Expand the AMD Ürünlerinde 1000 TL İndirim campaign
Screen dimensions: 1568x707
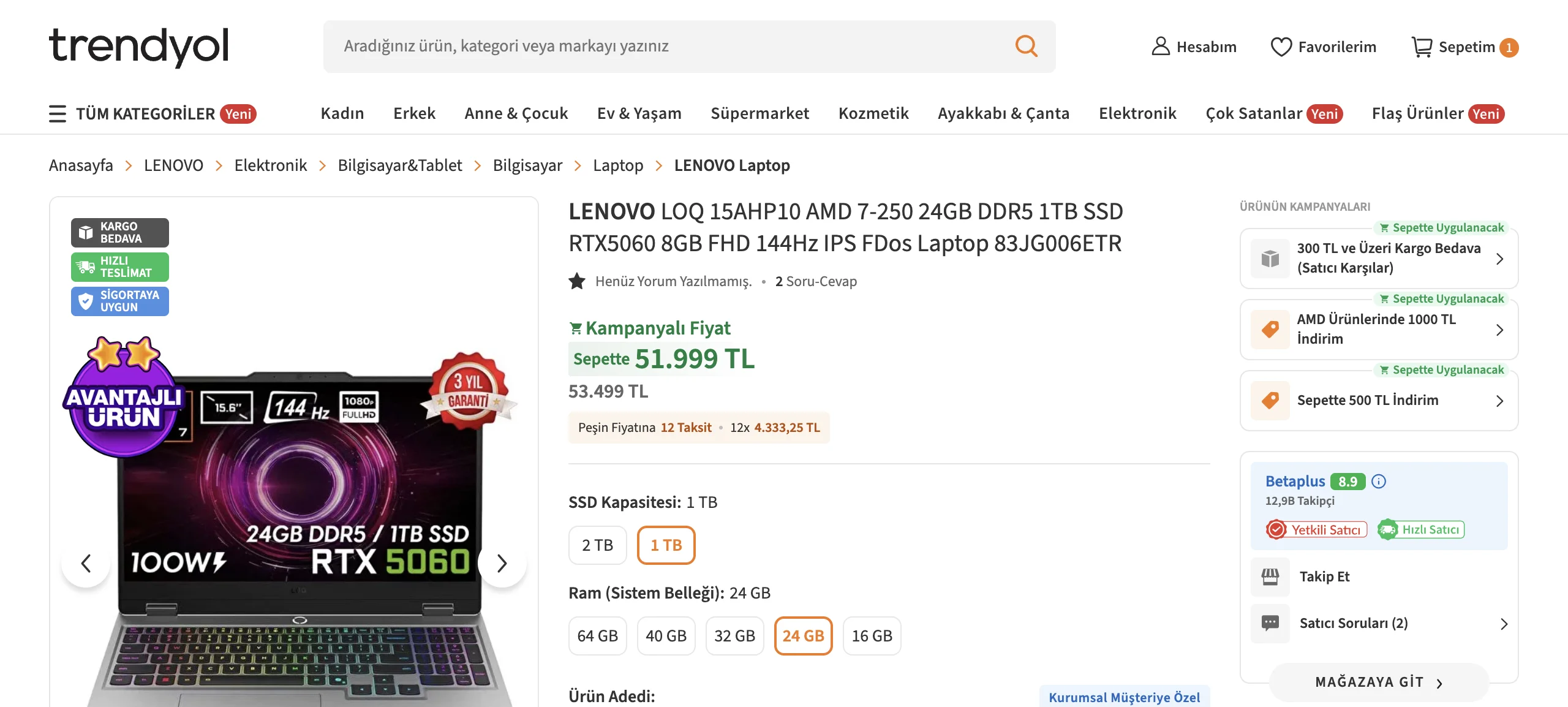click(1379, 330)
